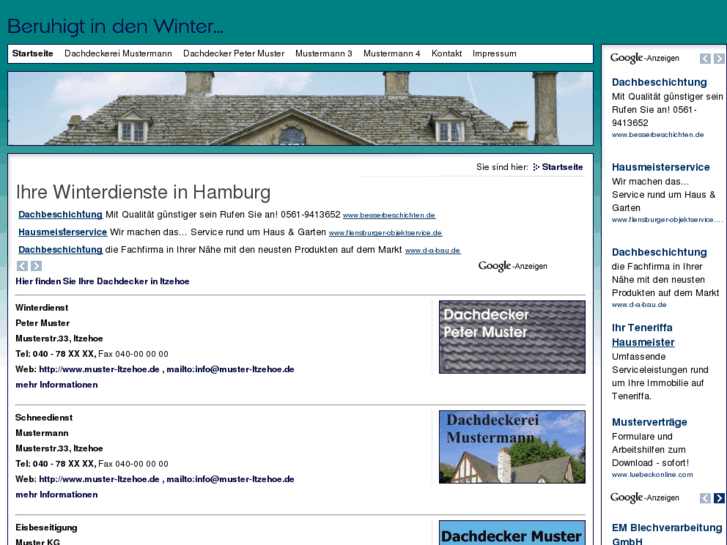The height and width of the screenshot is (545, 727).
Task: Click Beruhigt in den Winter site title
Action: (x=115, y=26)
